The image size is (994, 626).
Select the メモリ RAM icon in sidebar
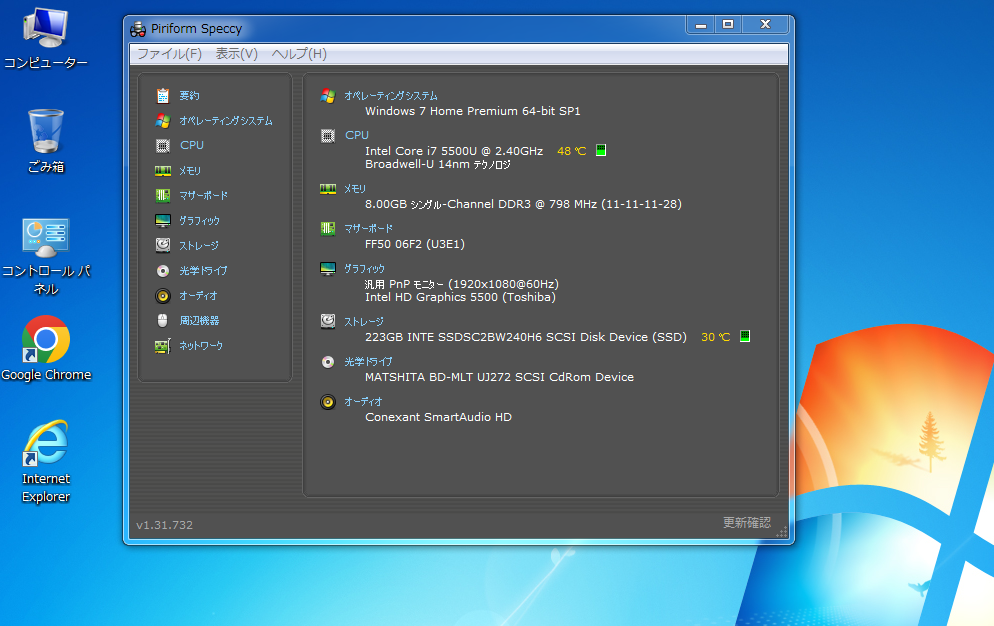point(163,171)
